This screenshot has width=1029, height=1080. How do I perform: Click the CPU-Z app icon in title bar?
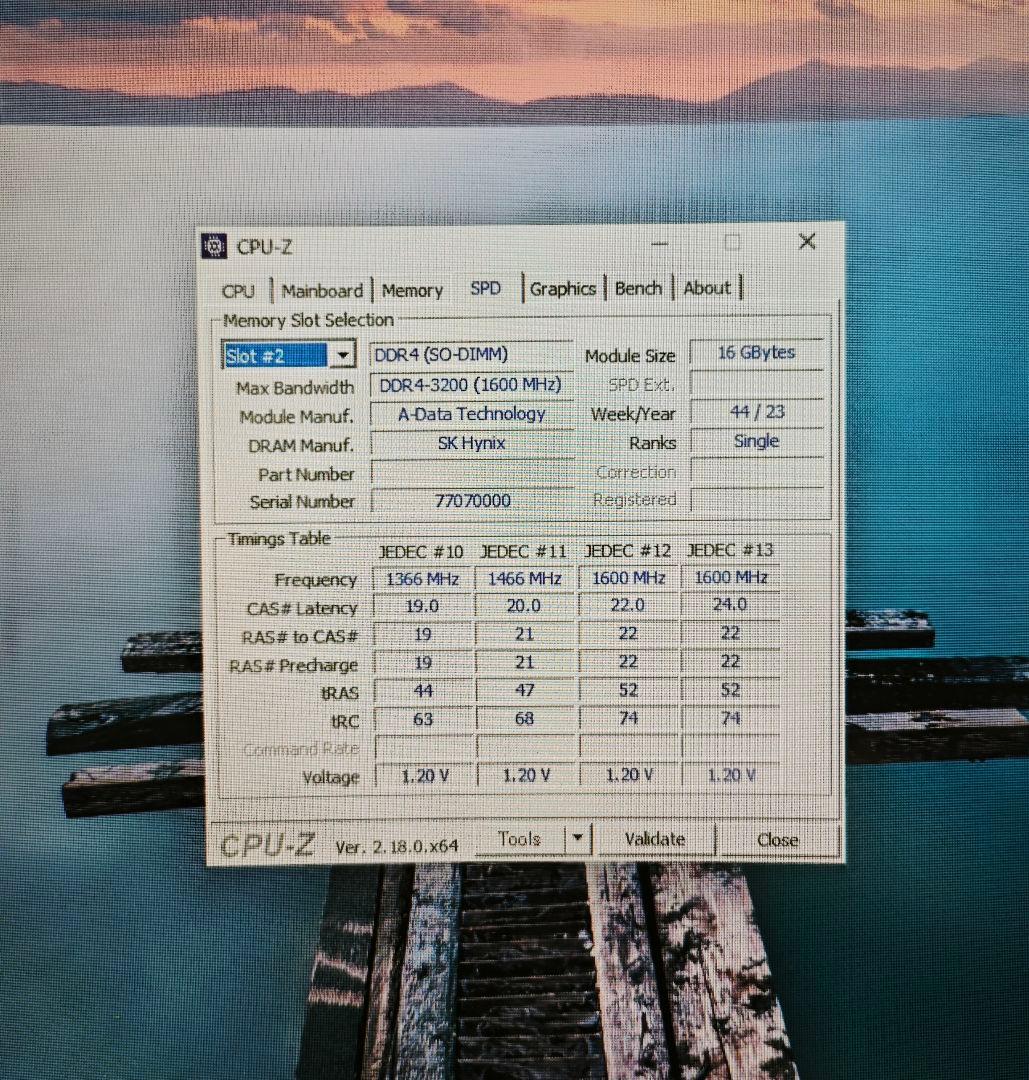click(214, 246)
